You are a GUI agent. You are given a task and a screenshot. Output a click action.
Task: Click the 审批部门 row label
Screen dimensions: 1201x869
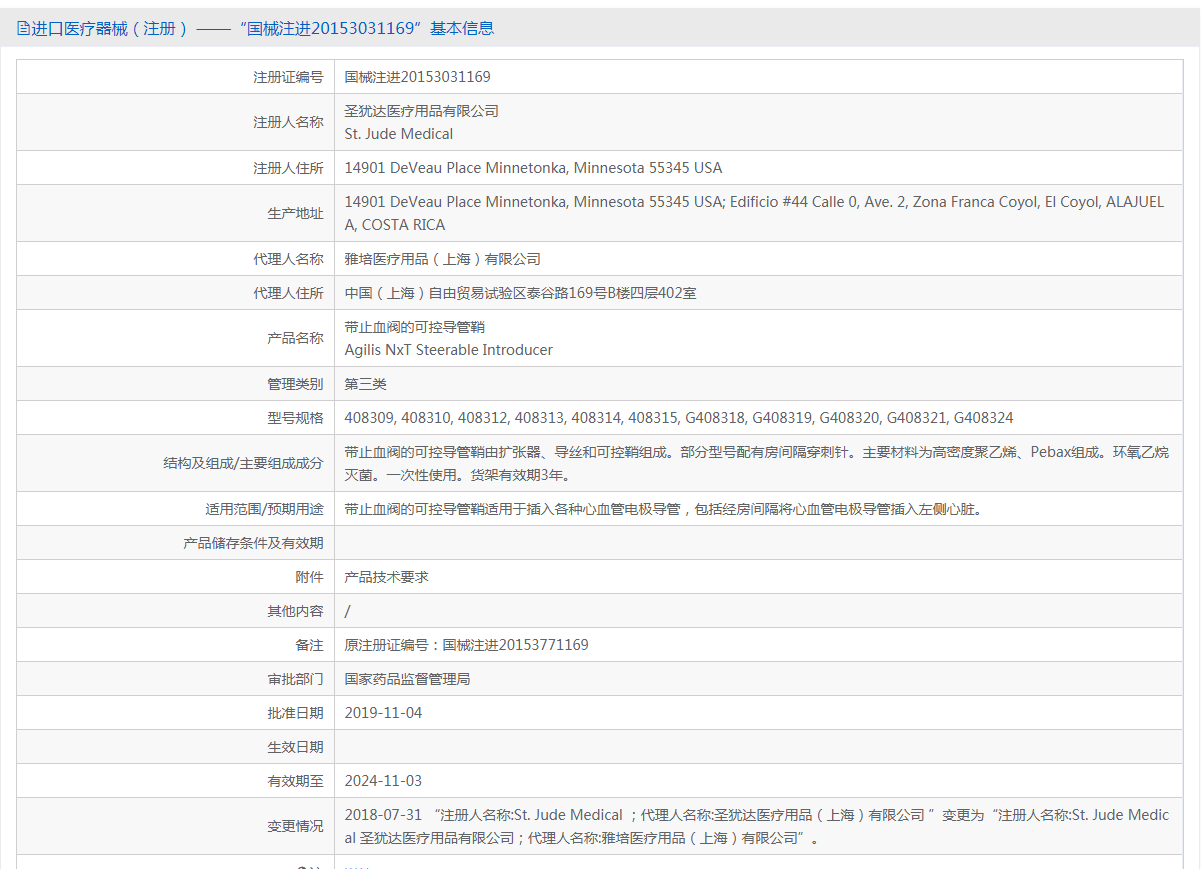295,679
